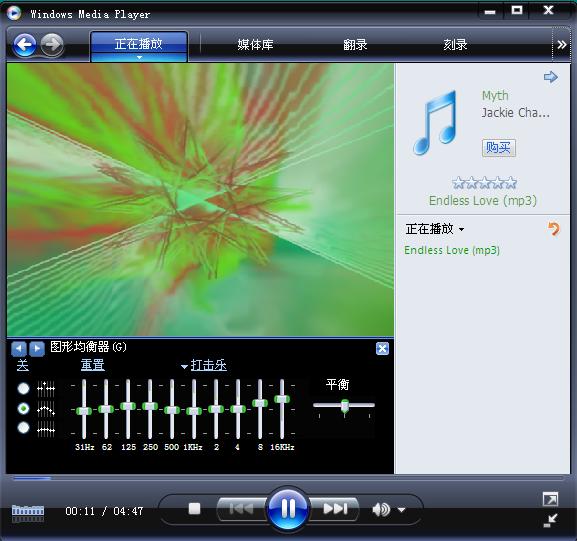Viewport: 577px width, 541px height.
Task: Show previous enhancement panel
Action: (19, 348)
